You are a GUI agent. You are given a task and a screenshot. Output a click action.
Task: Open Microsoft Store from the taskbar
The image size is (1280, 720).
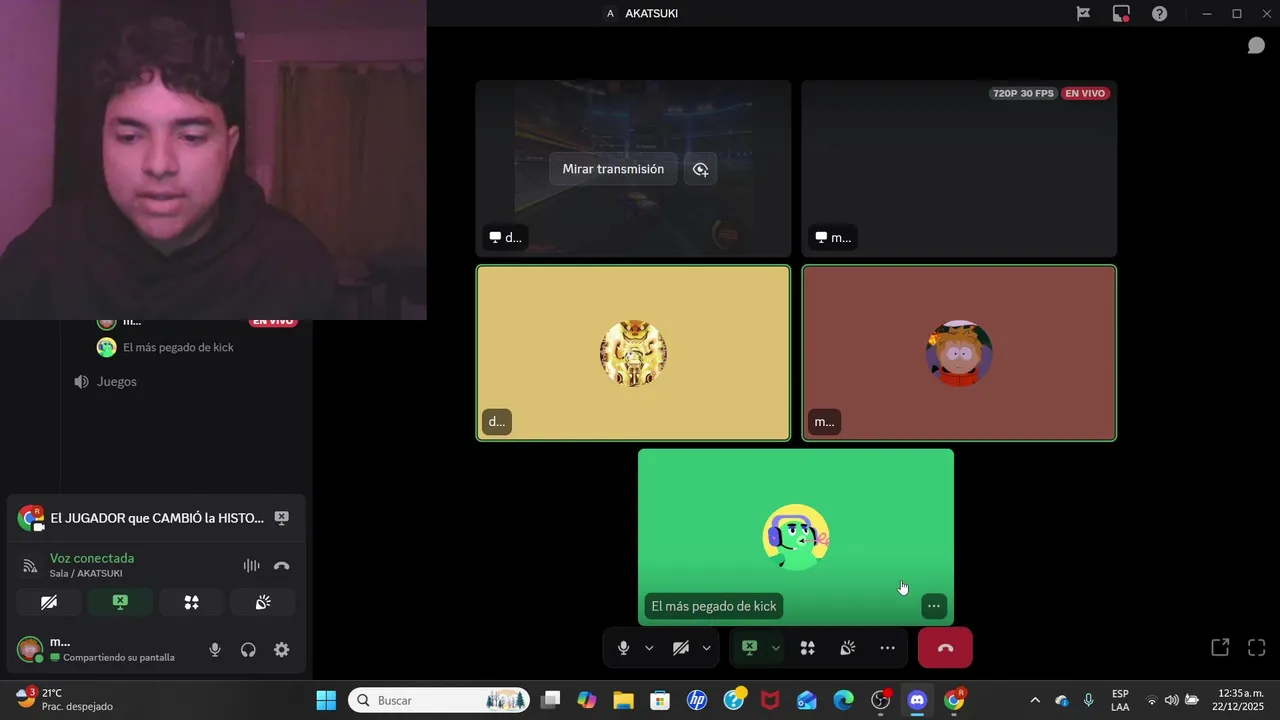[660, 700]
